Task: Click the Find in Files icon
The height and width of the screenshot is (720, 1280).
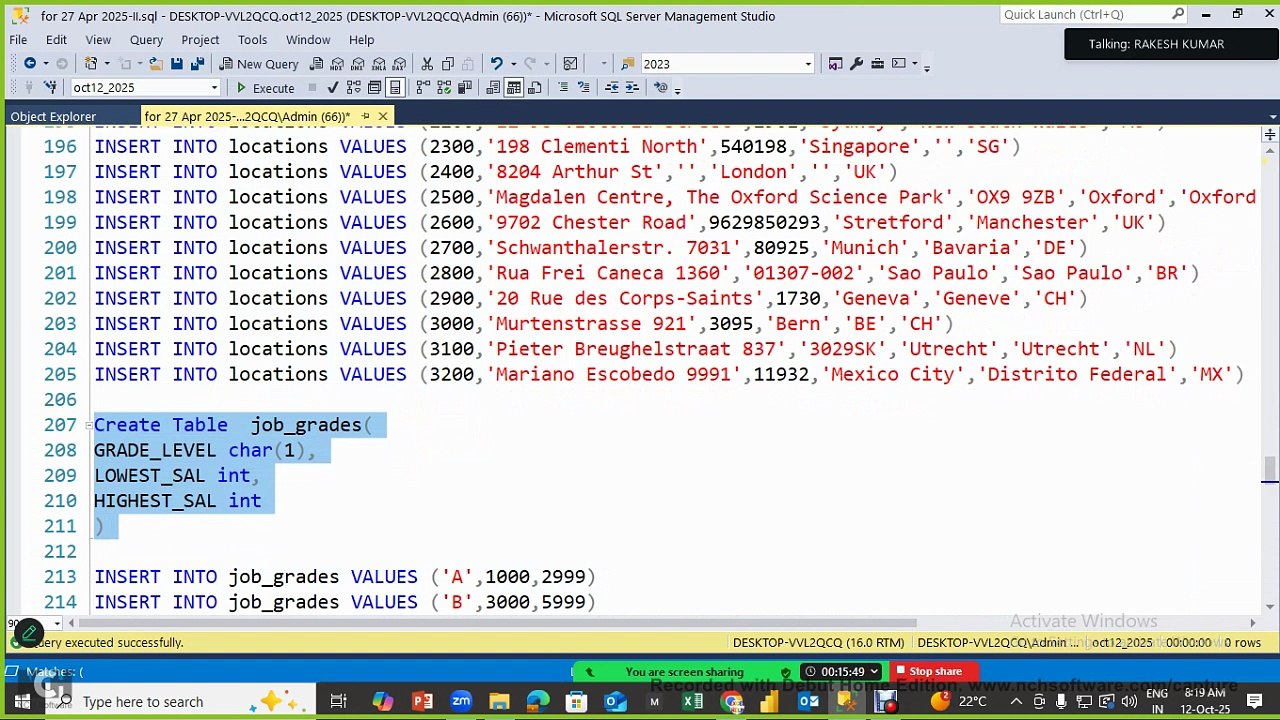Action: (x=628, y=63)
